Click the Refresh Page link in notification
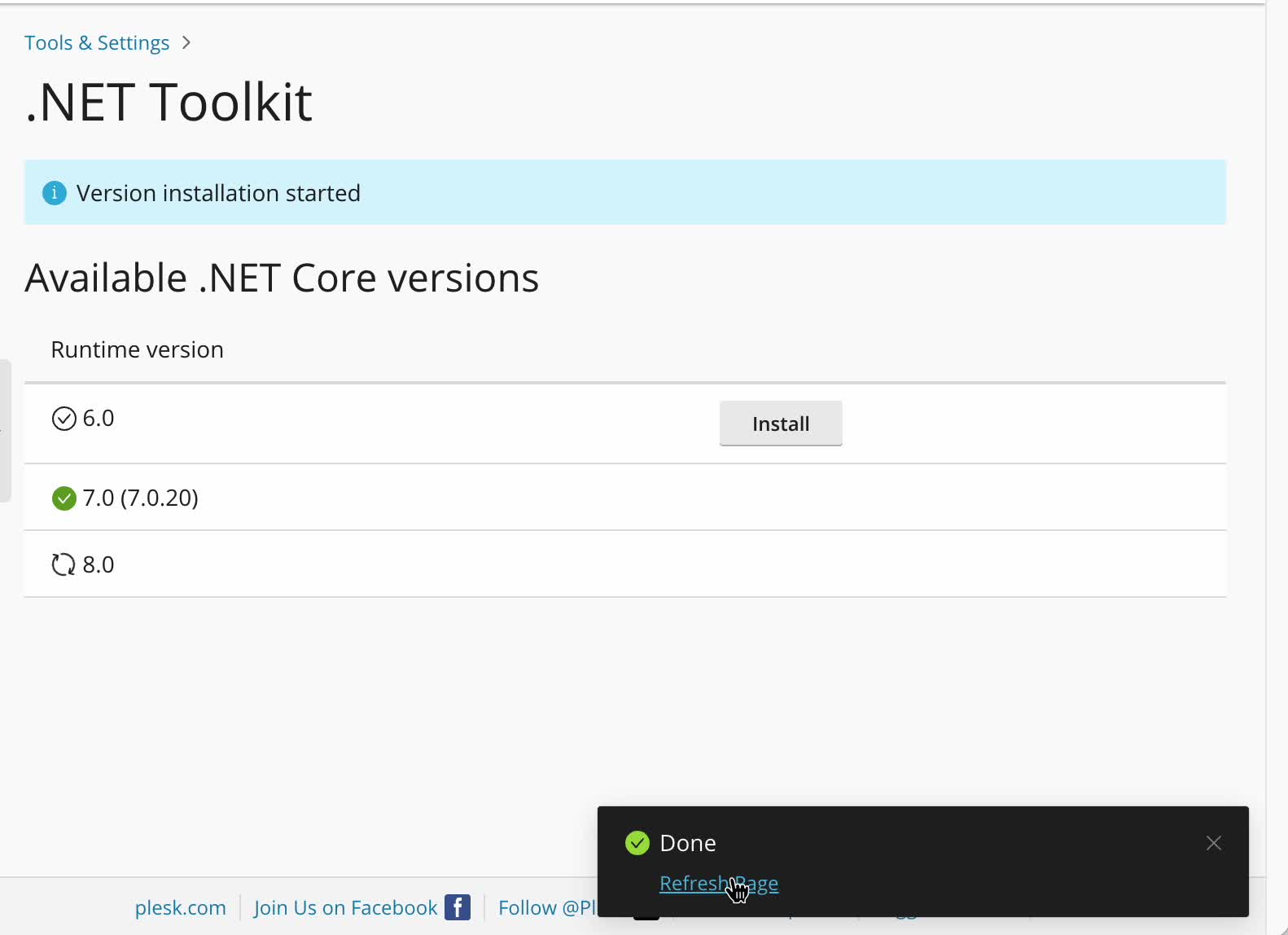The image size is (1288, 935). tap(719, 884)
